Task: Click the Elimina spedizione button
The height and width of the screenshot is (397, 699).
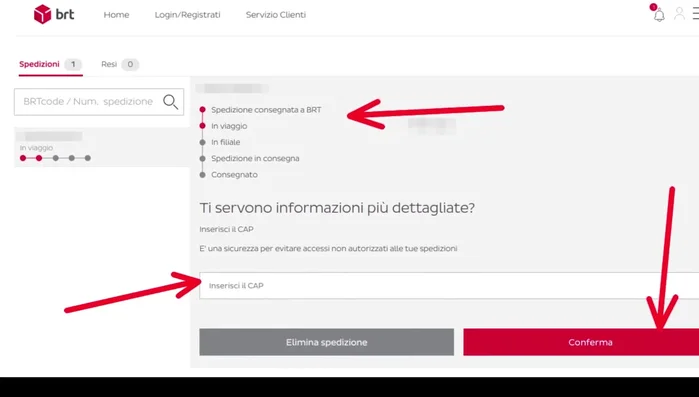Action: 326,342
